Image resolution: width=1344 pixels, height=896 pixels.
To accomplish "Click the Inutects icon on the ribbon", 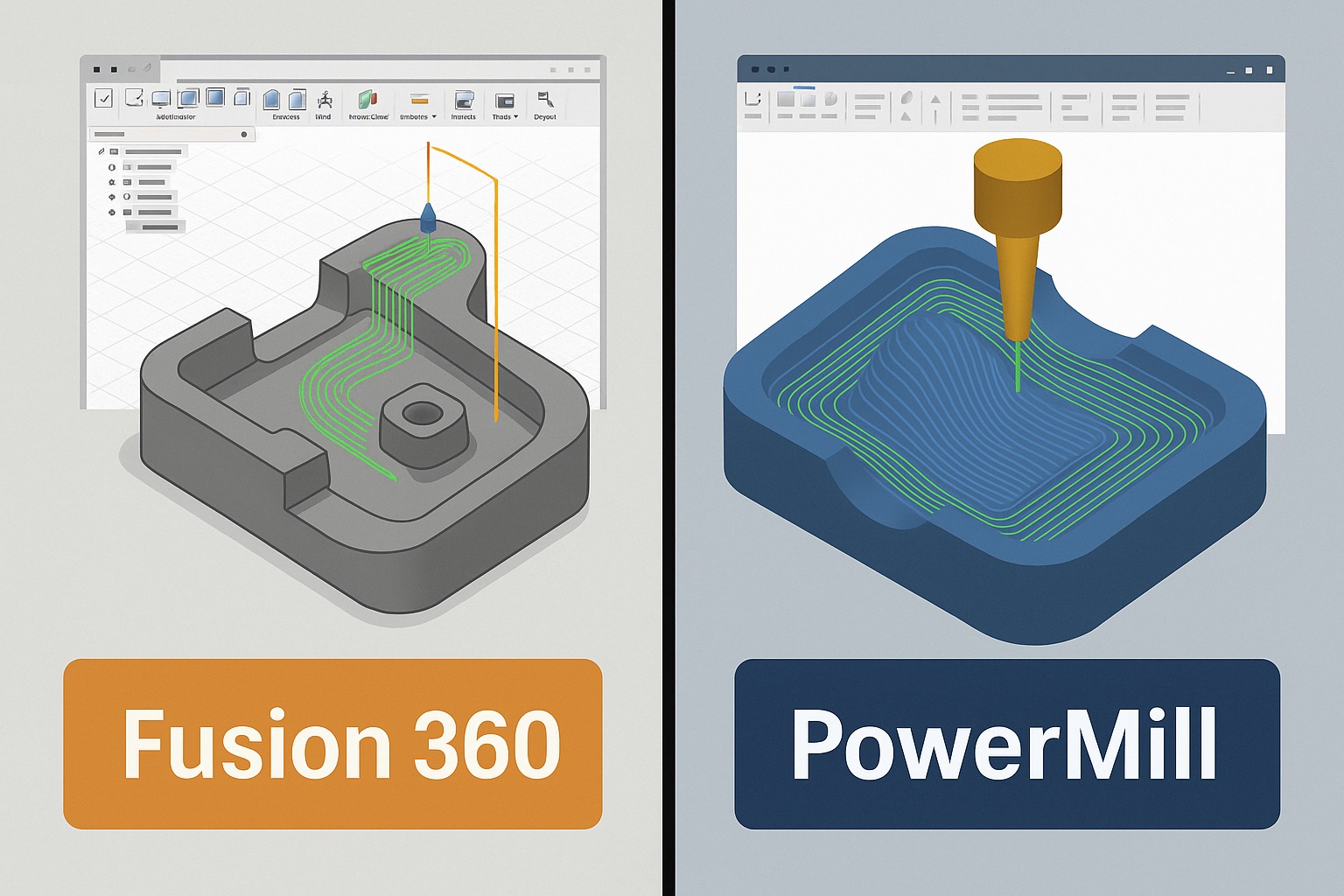I will 465,99.
